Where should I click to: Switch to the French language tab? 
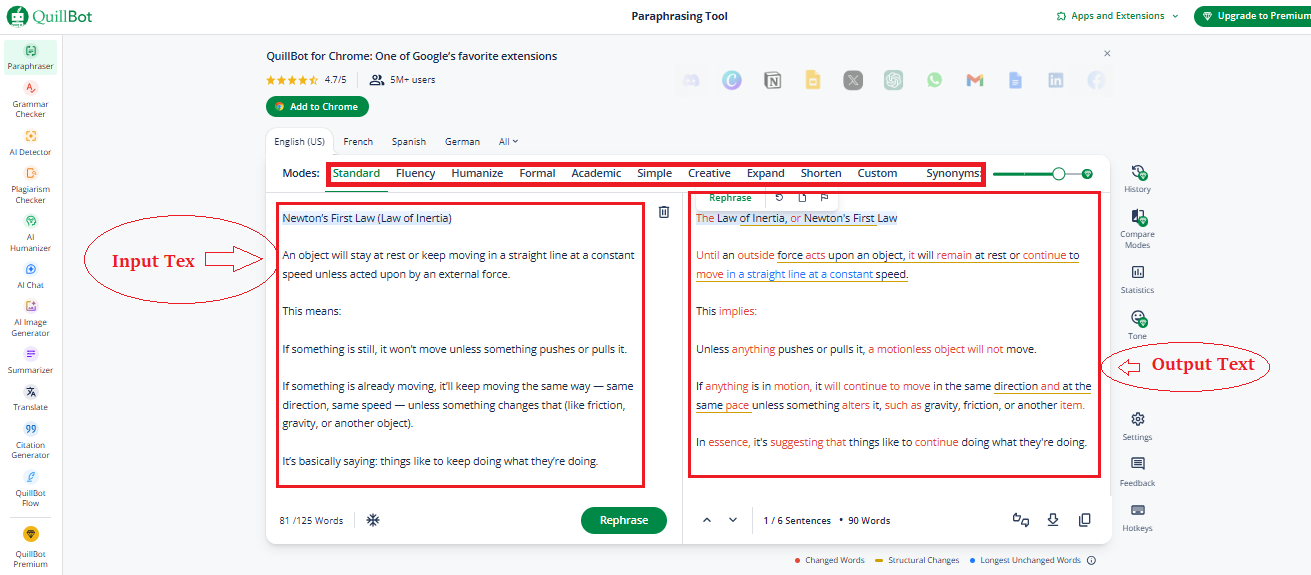pos(358,142)
